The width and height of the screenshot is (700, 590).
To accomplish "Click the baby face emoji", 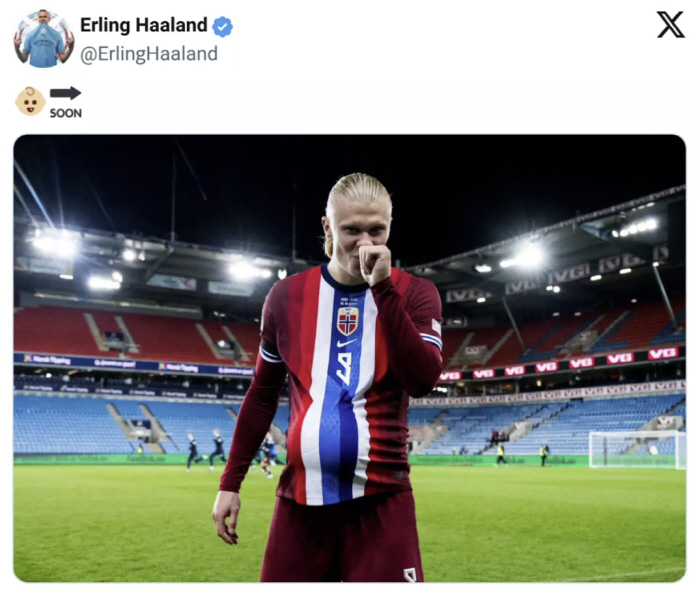I will click(30, 101).
